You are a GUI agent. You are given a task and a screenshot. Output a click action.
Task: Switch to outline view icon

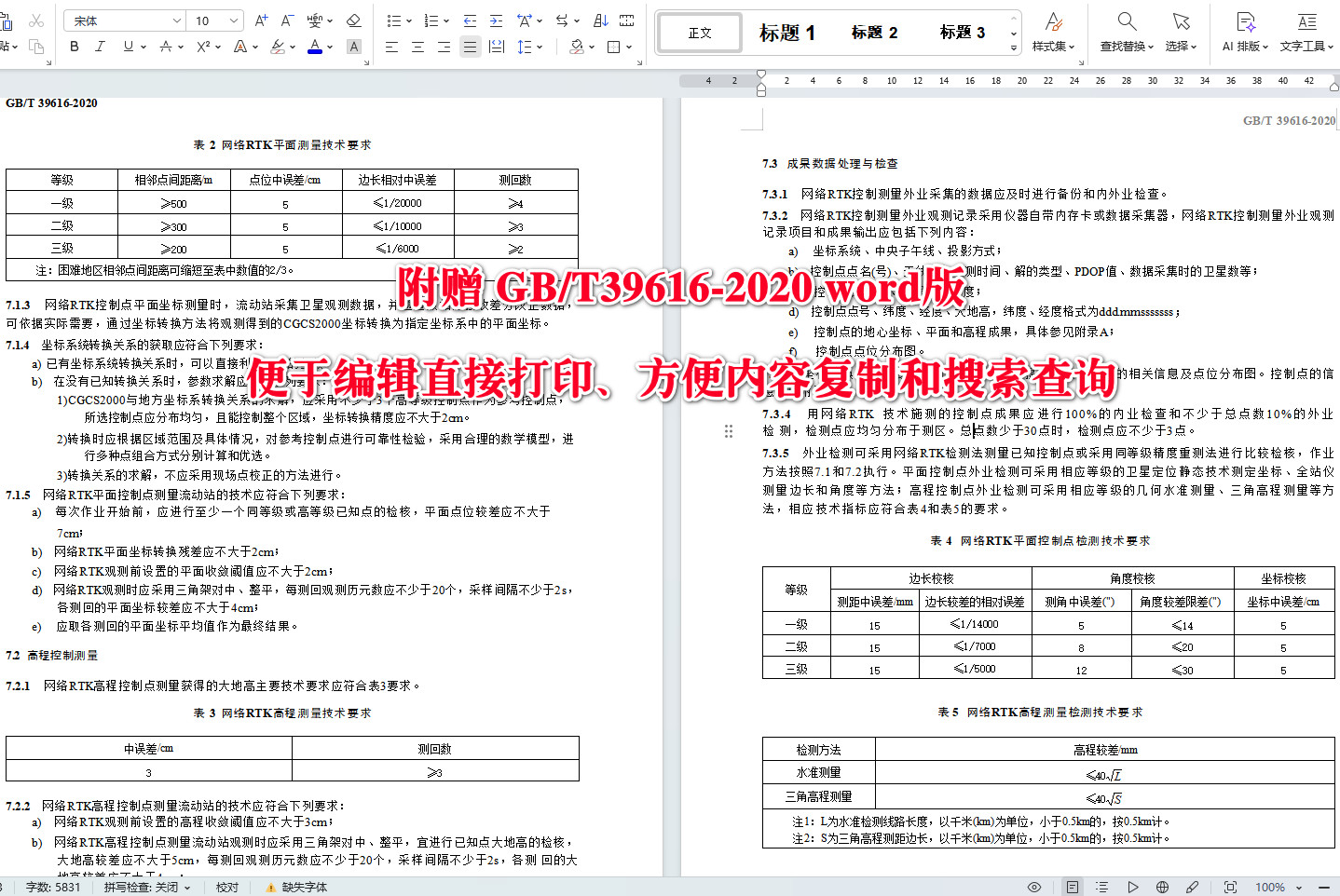pos(1102,887)
